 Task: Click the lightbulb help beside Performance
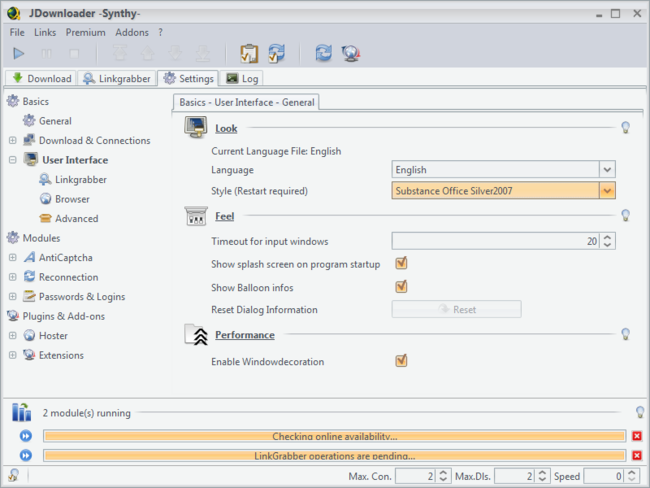pos(626,334)
